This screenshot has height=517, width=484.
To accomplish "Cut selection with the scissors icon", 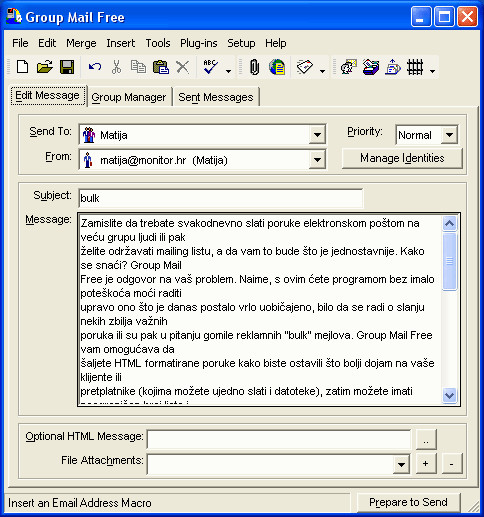I will (116, 67).
